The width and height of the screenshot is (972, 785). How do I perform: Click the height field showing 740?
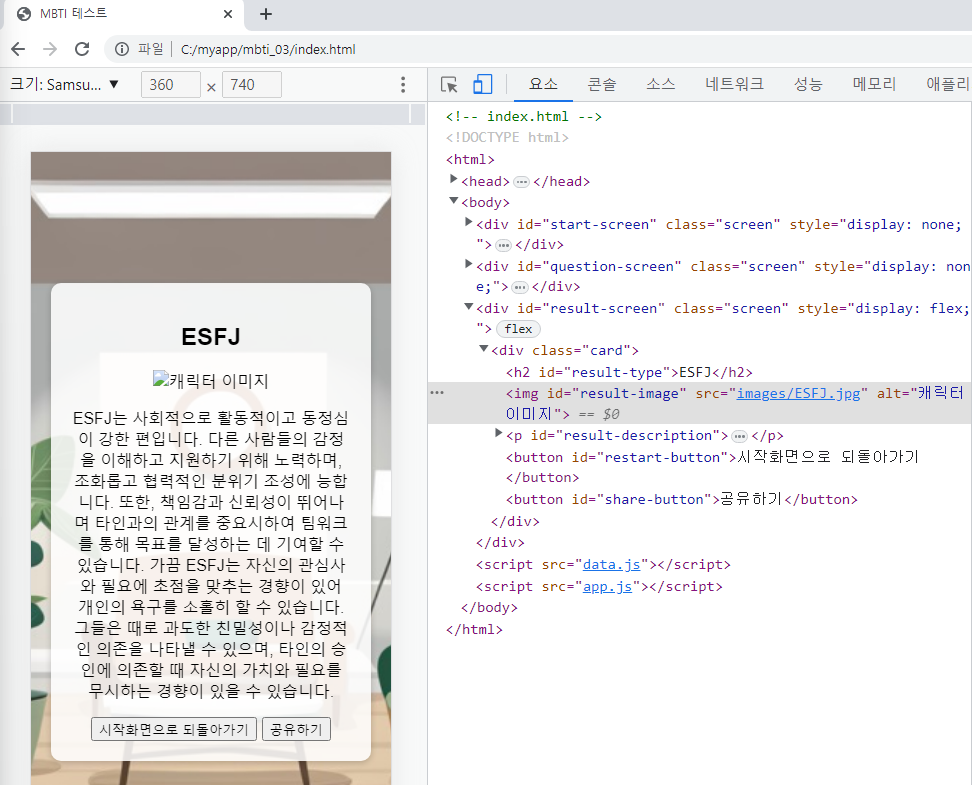tap(252, 84)
